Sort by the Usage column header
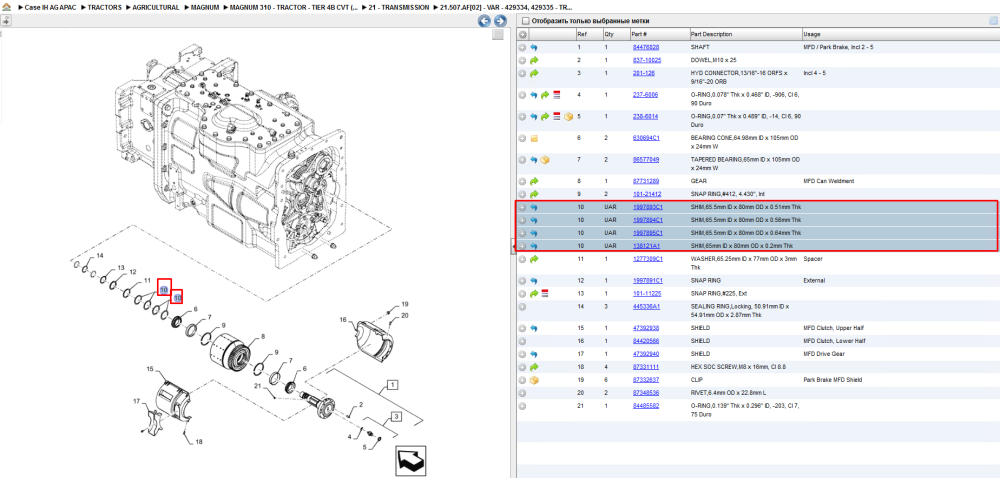This screenshot has width=1000, height=478. point(899,34)
